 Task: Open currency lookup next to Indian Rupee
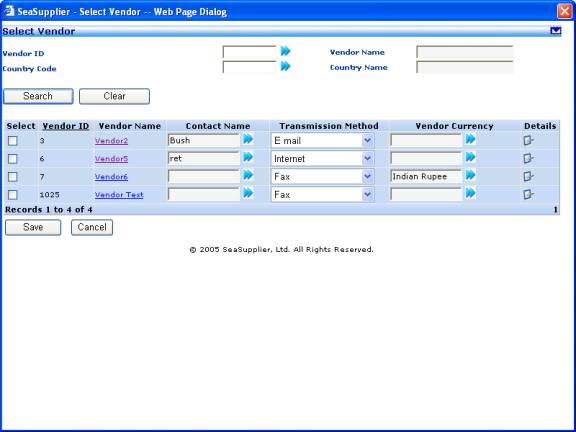471,175
